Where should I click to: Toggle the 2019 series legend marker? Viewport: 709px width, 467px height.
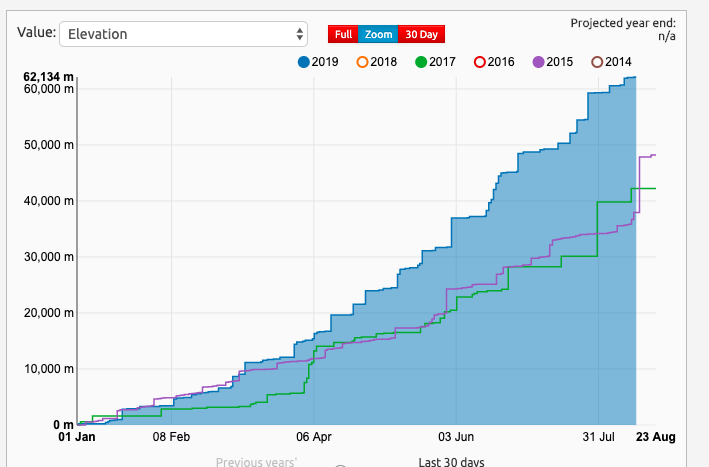304,62
